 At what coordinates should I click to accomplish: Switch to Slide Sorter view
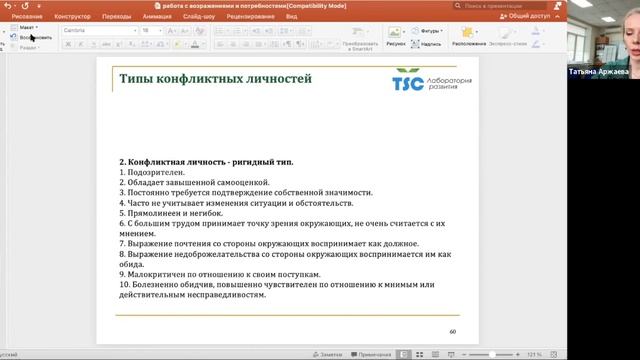(420, 354)
